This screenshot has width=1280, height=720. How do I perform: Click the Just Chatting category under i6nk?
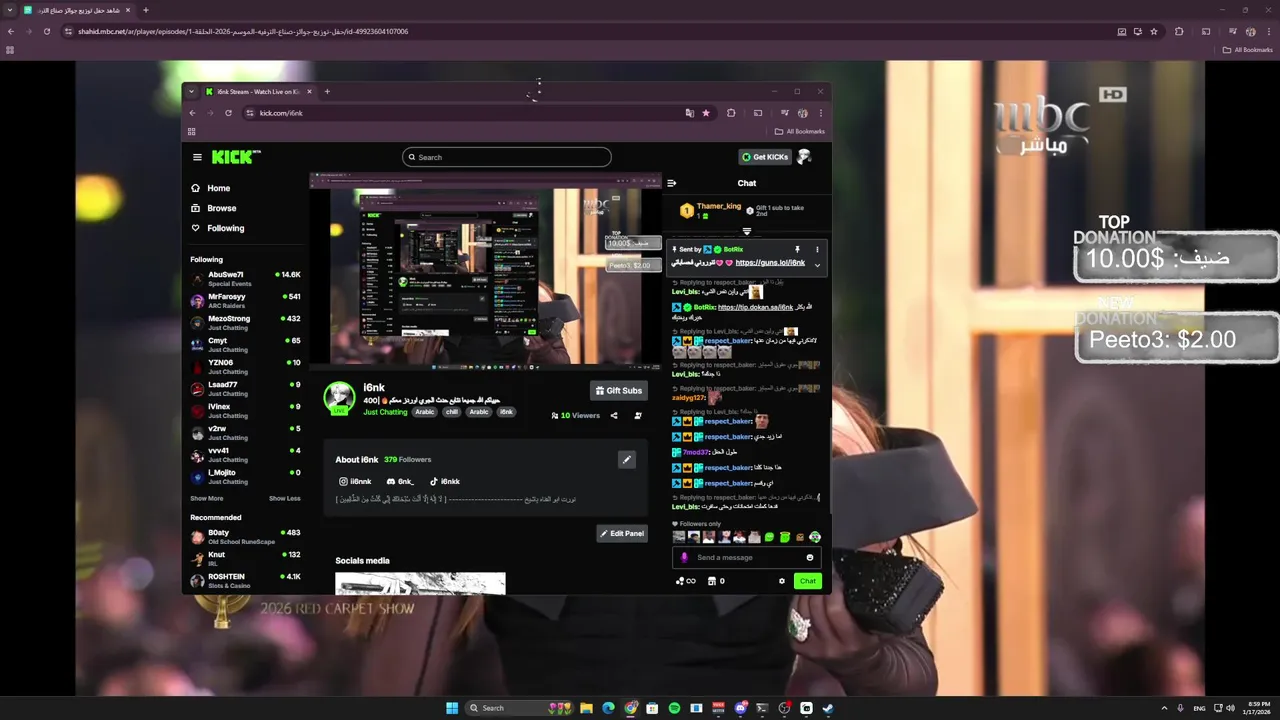[x=385, y=412]
